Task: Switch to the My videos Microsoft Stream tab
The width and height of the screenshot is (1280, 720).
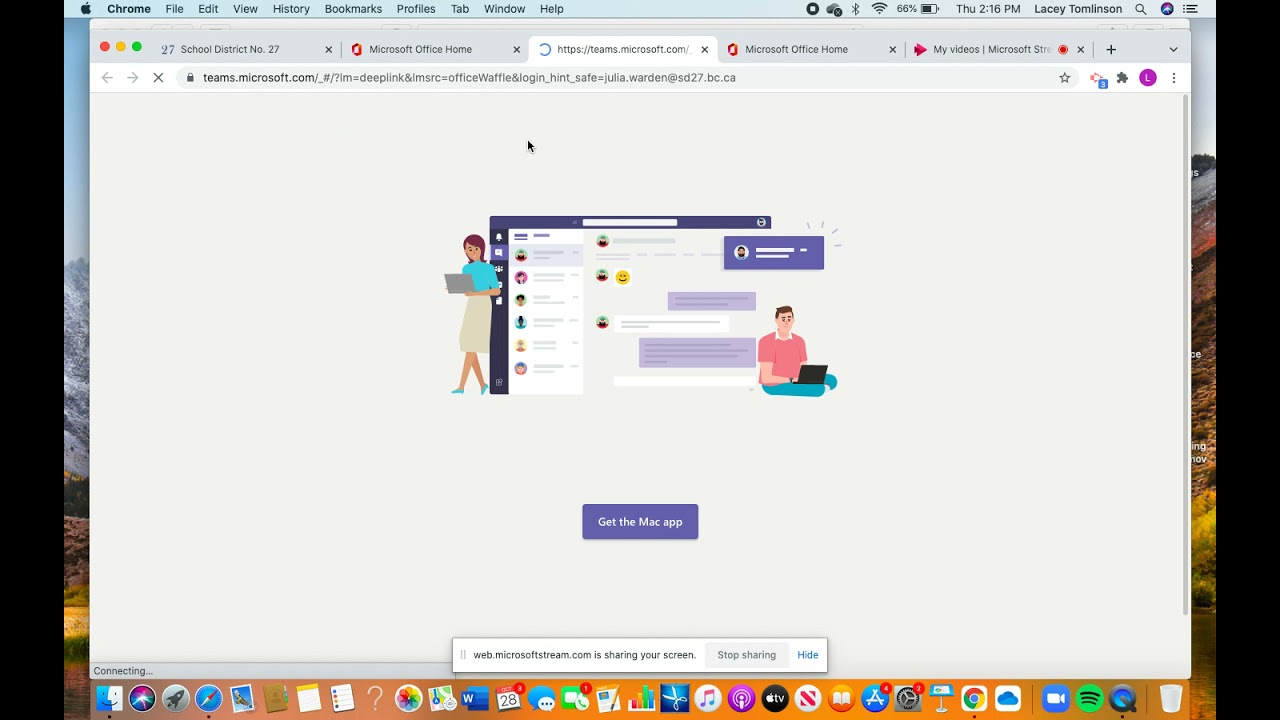Action: [x=998, y=49]
